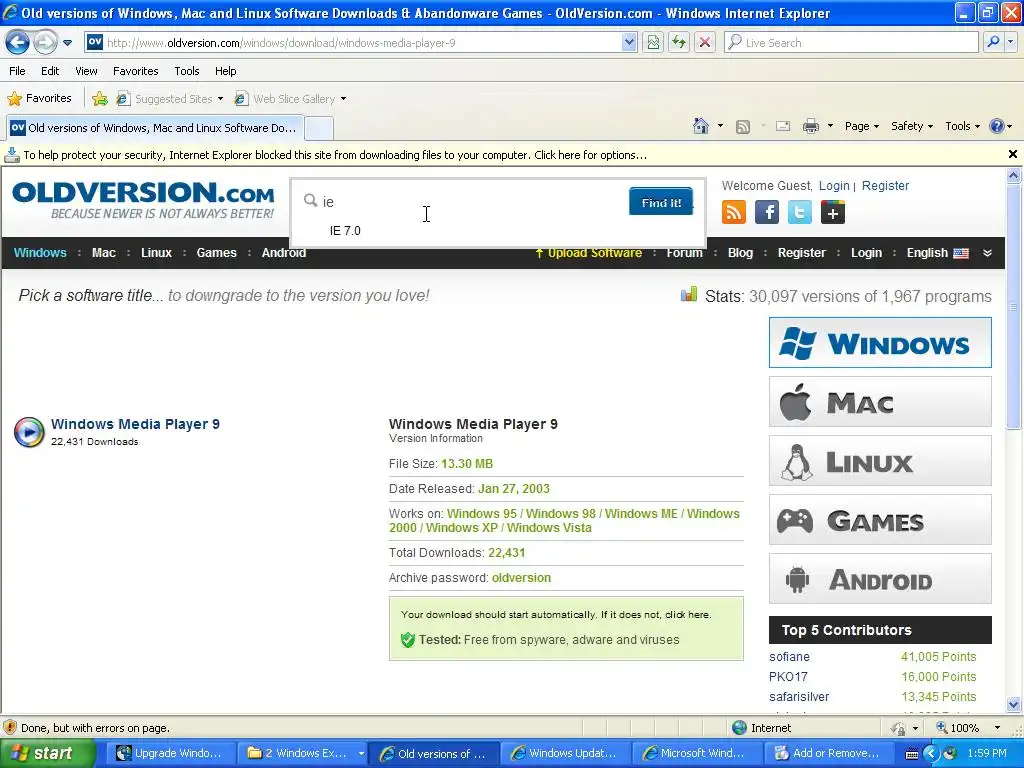Click the Find it! button

pos(661,202)
